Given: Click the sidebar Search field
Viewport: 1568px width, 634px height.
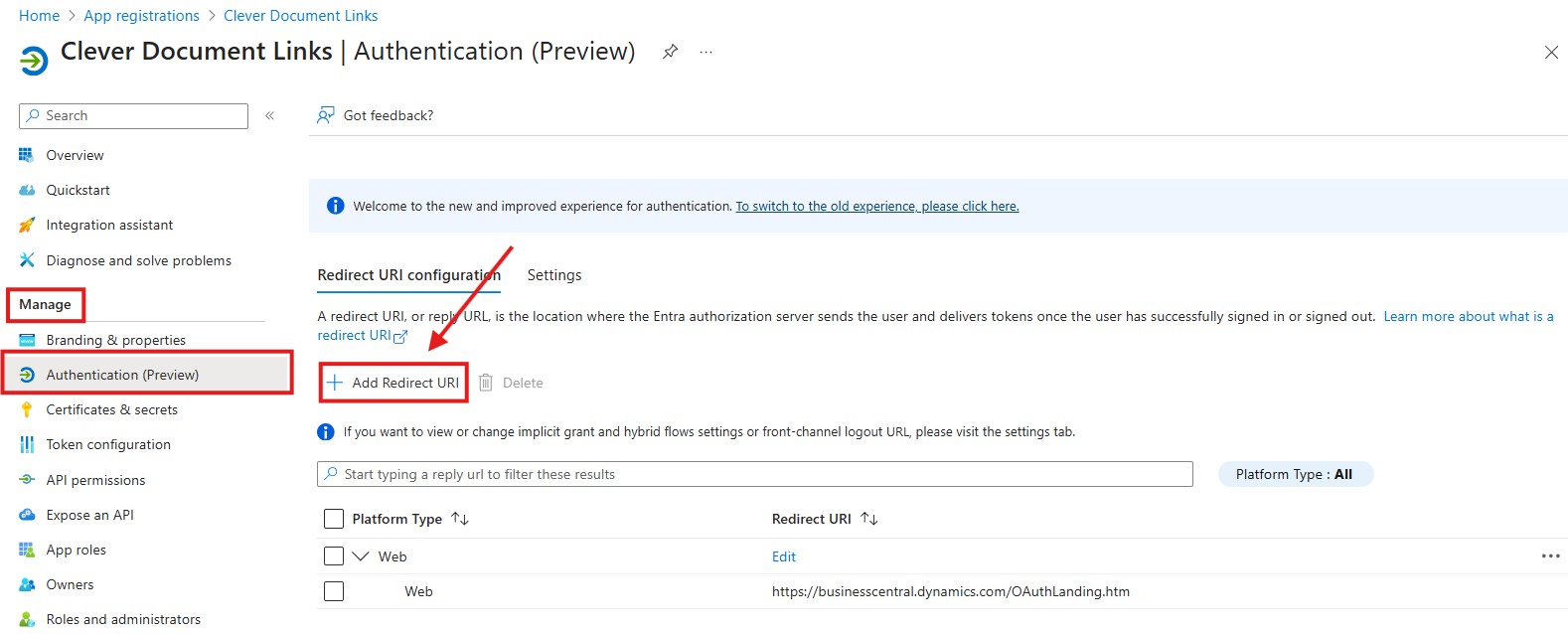Looking at the screenshot, I should 133,115.
